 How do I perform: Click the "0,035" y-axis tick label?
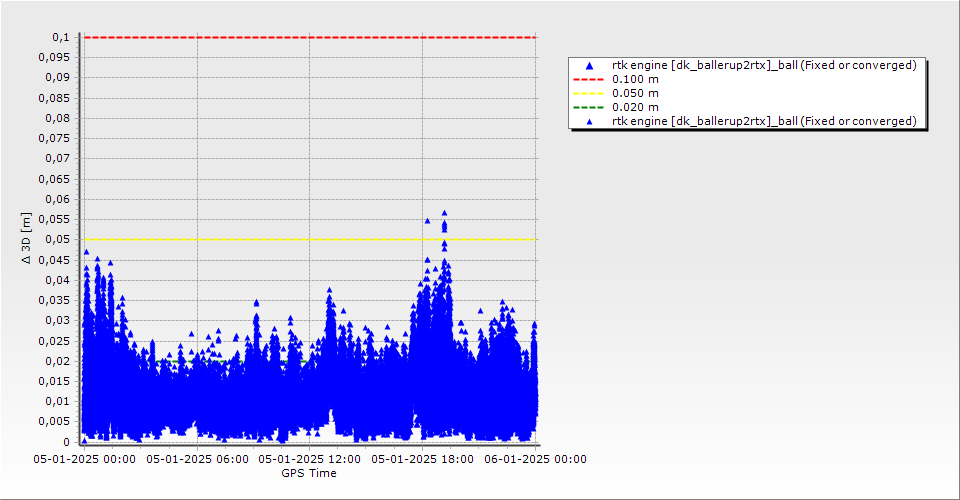tap(54, 300)
